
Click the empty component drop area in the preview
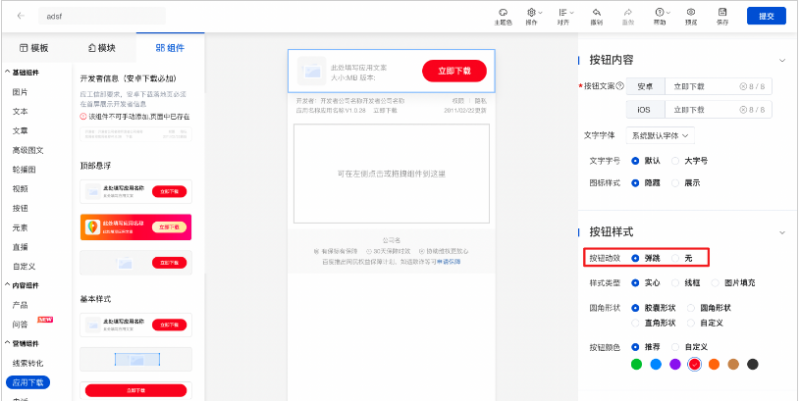(x=391, y=173)
